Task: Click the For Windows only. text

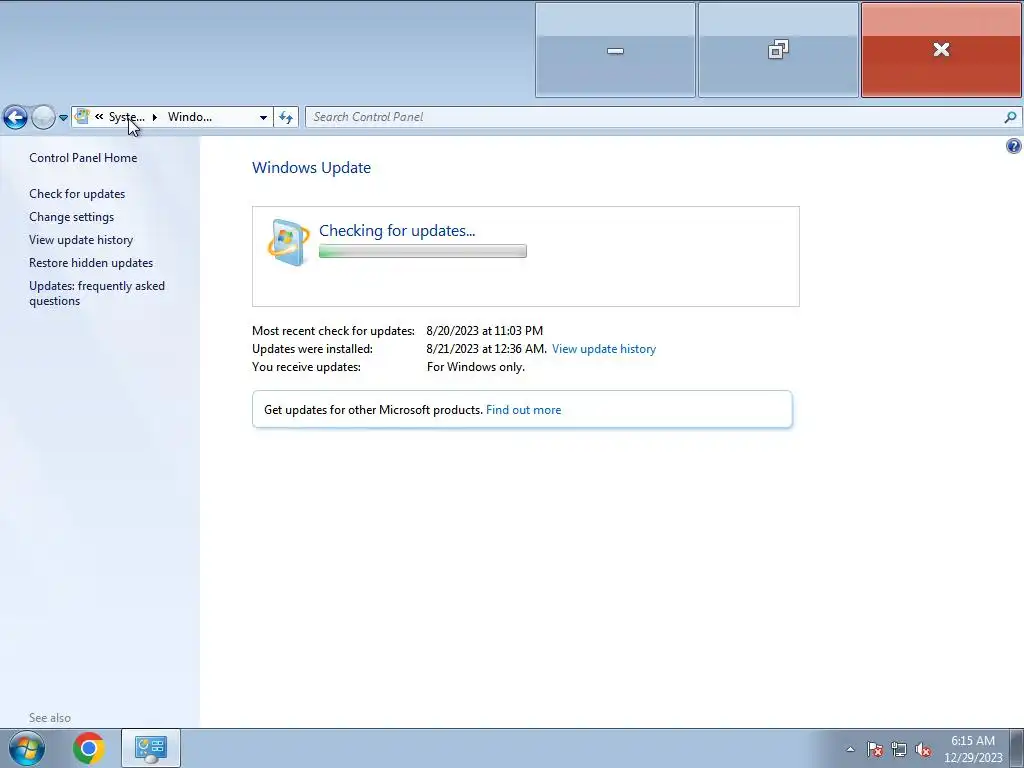Action: (475, 367)
